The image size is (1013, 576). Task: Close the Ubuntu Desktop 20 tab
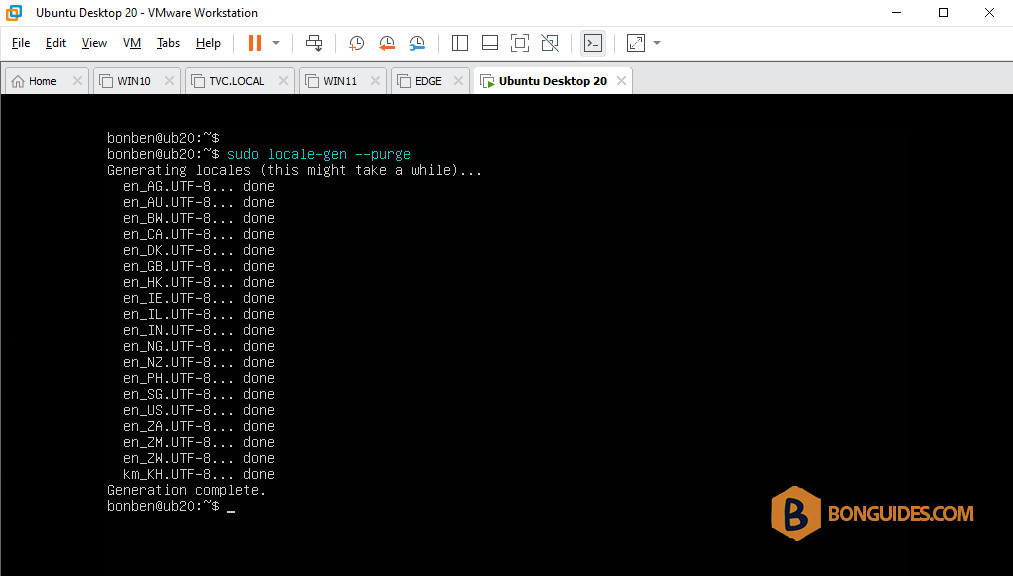621,81
